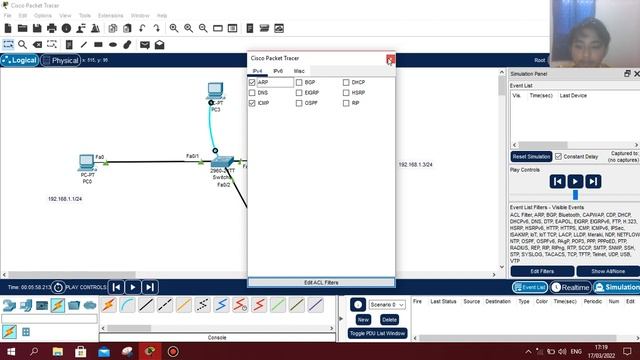
Task: Open the Windows Start menu
Action: (x=11, y=351)
